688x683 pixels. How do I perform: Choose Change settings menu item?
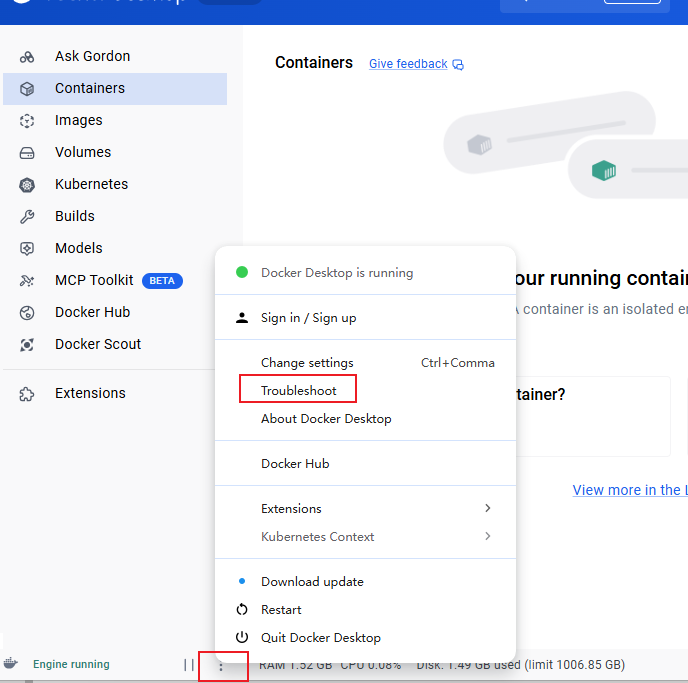(x=365, y=363)
